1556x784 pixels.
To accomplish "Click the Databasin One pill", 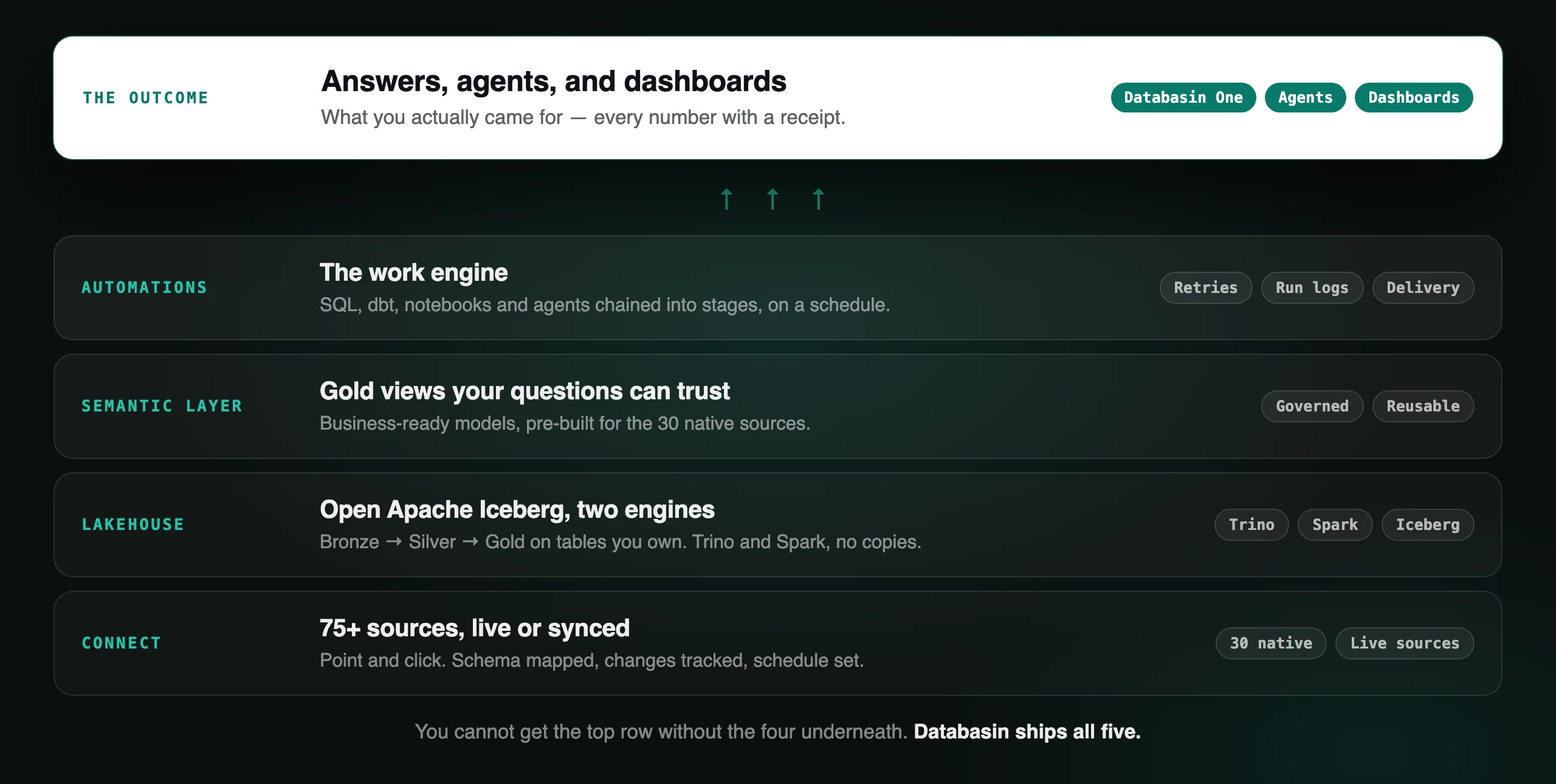I will point(1183,97).
